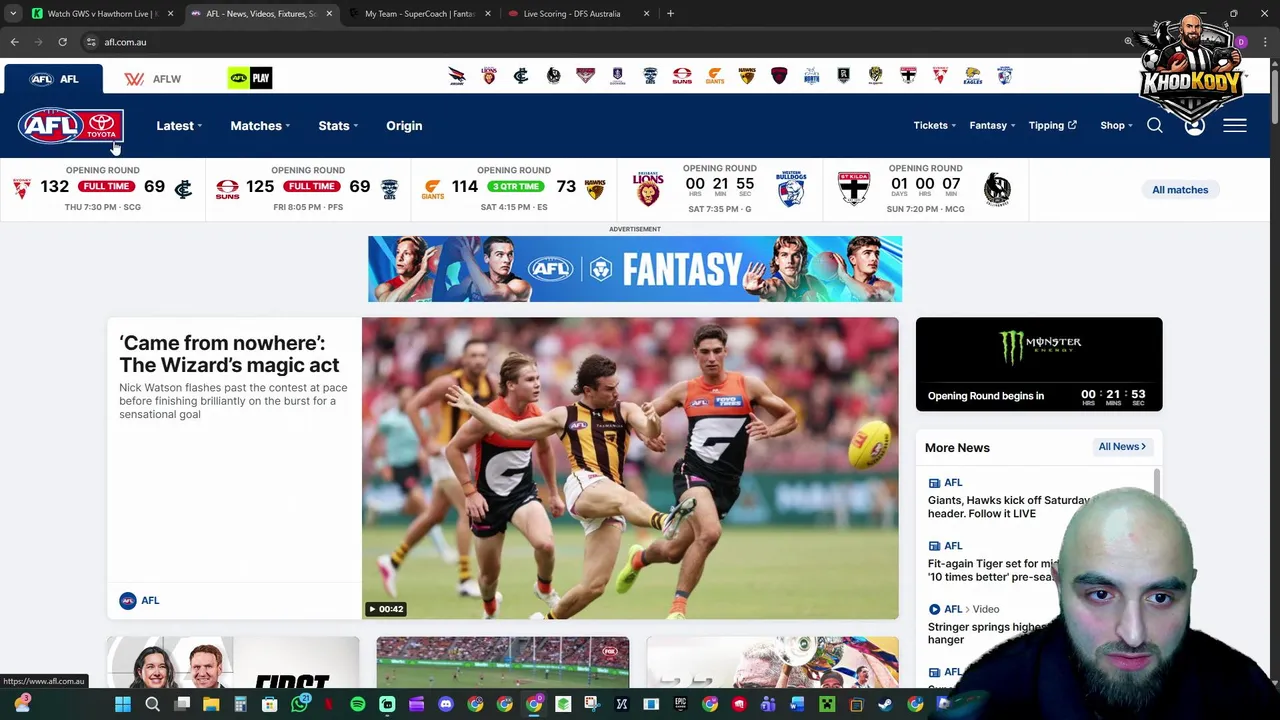Viewport: 1280px width, 720px height.
Task: Open Giants, Hawks kick off Saturday story
Action: pos(1010,507)
